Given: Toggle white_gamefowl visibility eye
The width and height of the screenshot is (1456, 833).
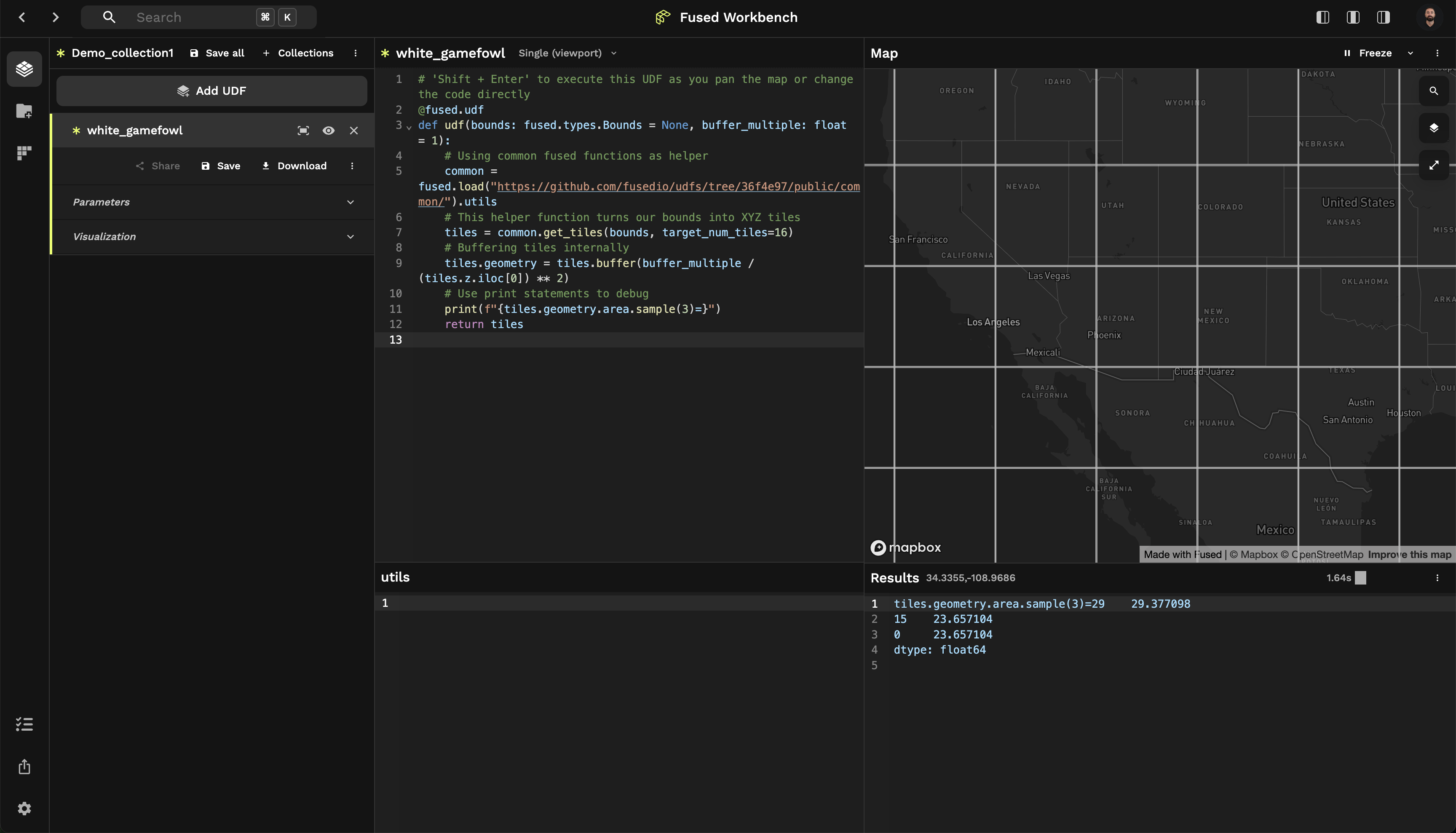Looking at the screenshot, I should [329, 131].
